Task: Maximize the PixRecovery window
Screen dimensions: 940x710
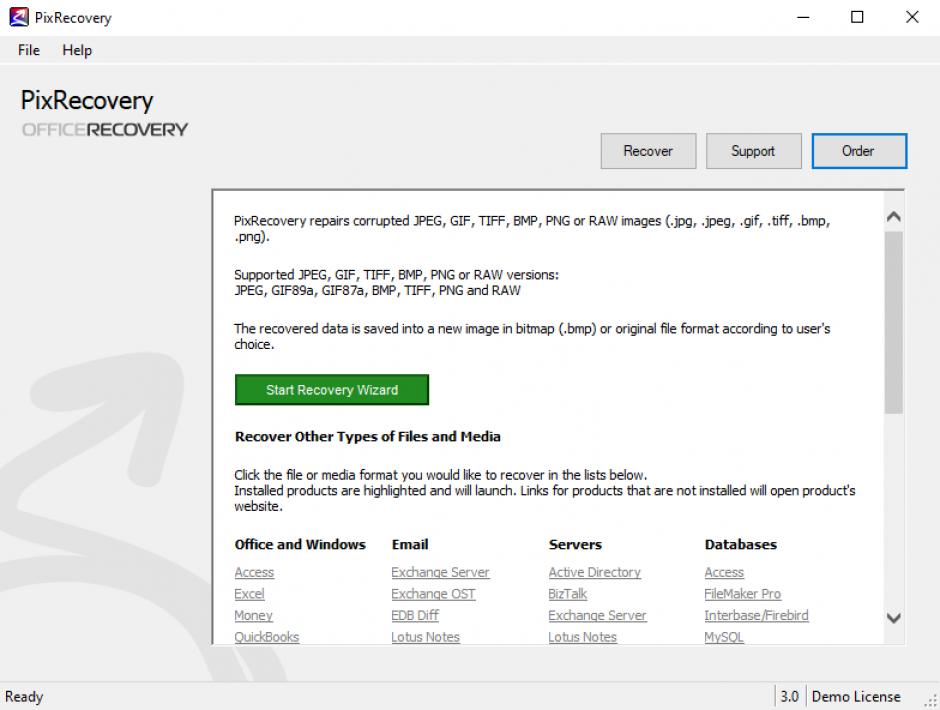Action: 857,17
